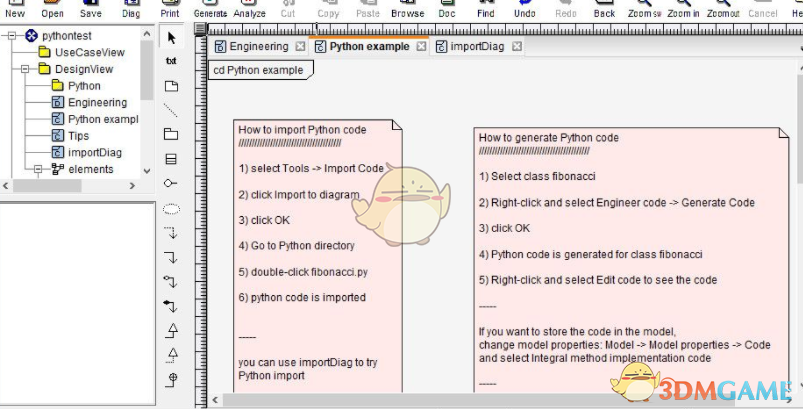803x409 pixels.
Task: Pick the txt text tool
Action: pos(171,61)
